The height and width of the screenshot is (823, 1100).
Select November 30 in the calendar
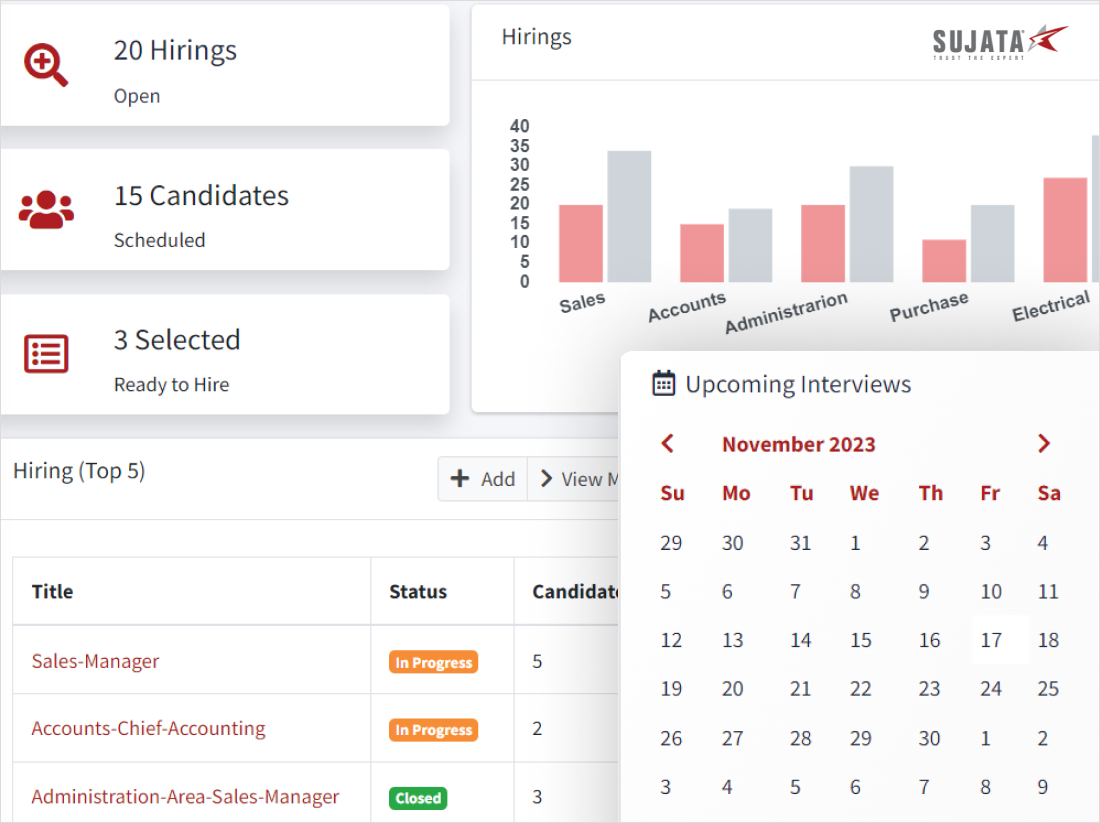click(x=929, y=738)
